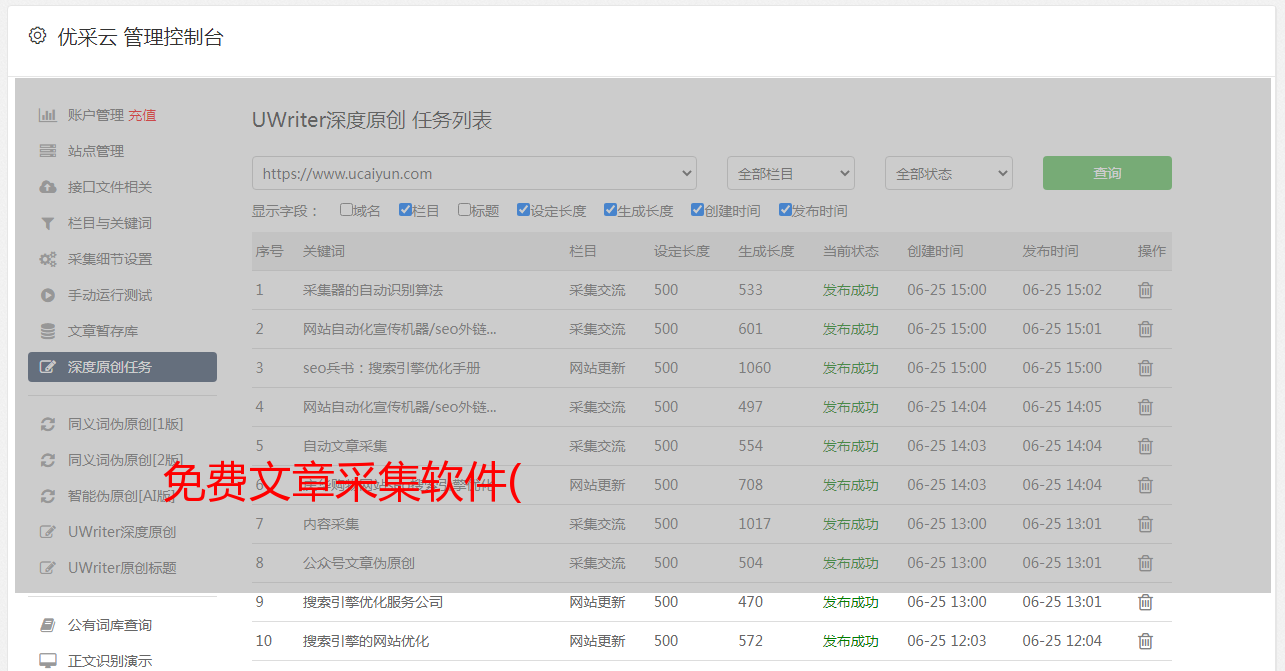Click the gears icon for 采集细节设置
Viewport: 1285px width, 671px height.
(47, 259)
